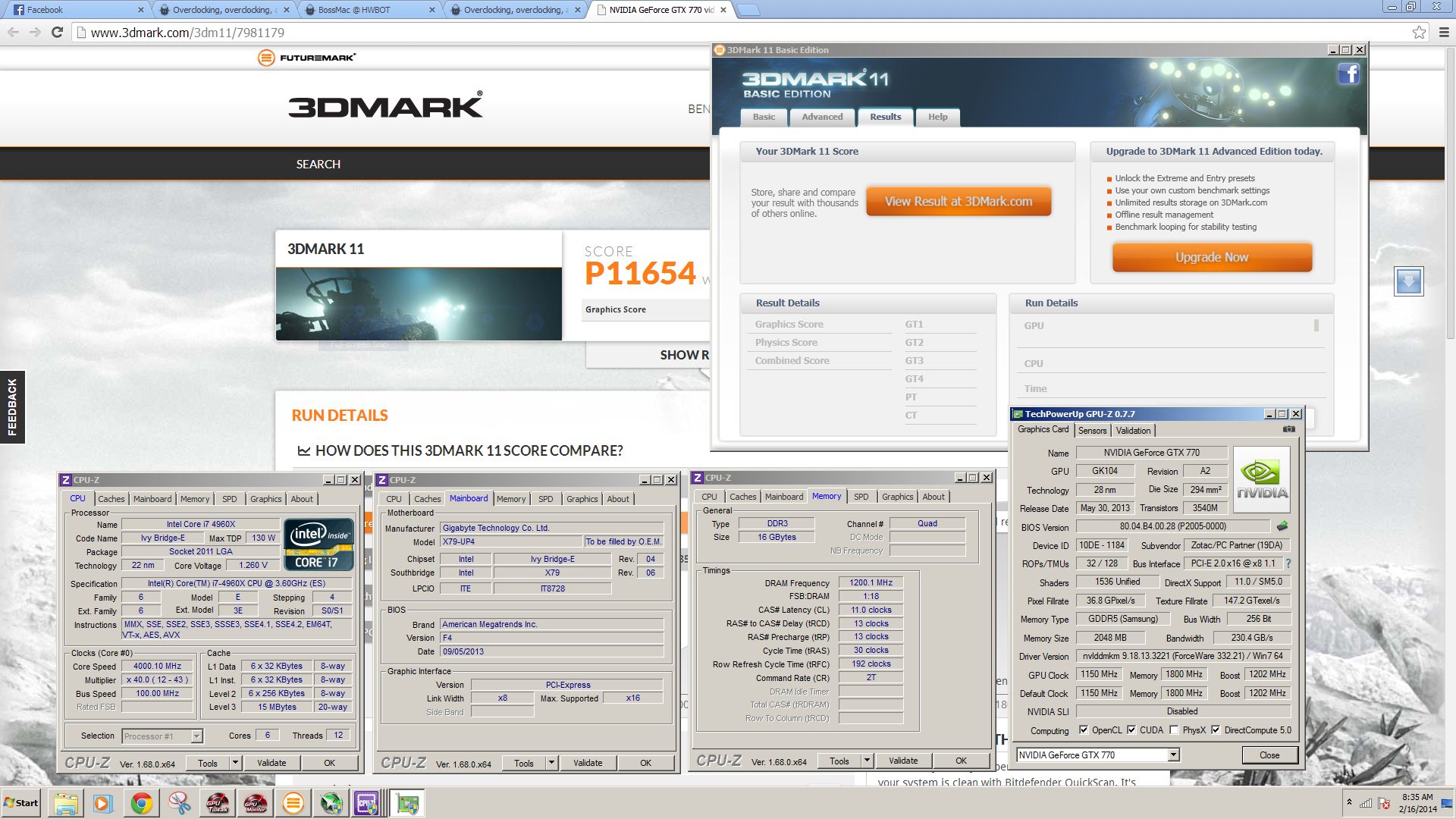
Task: Click the taskbar clock showing 8:35 AM
Action: click(x=1417, y=803)
